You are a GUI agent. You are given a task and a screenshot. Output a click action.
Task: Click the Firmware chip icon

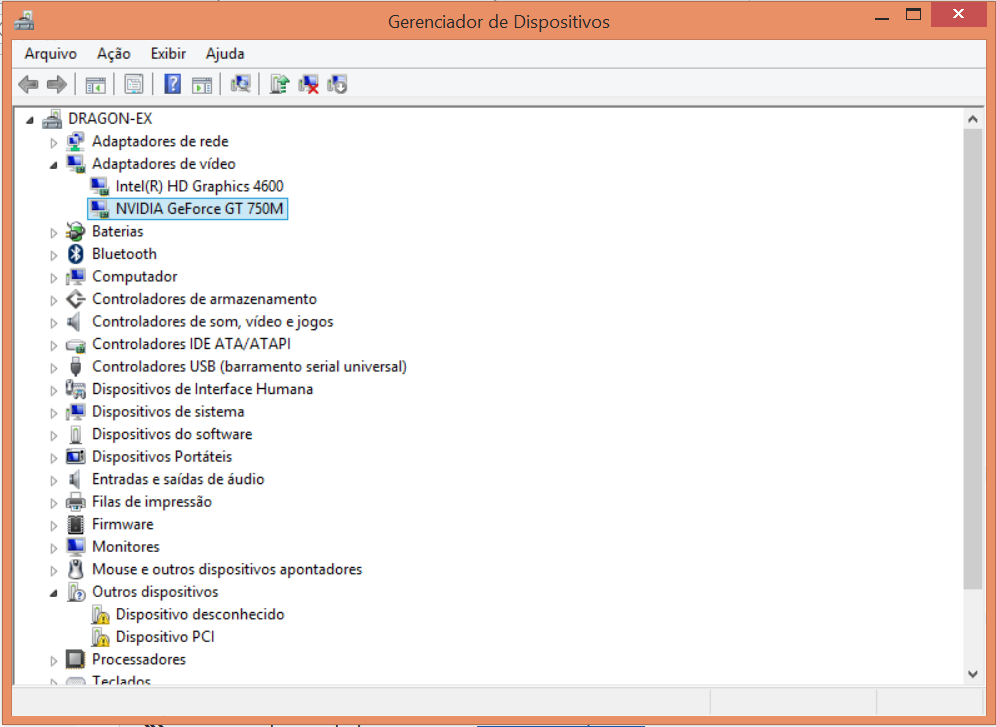76,524
